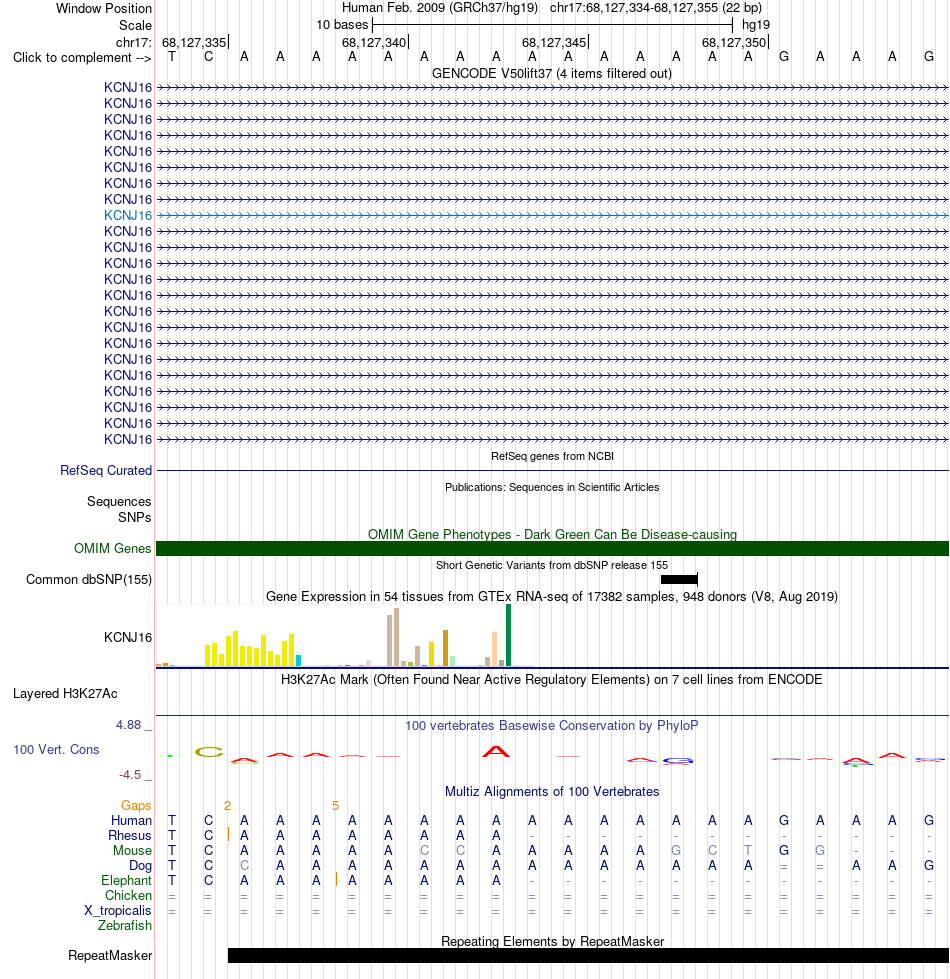Image resolution: width=950 pixels, height=979 pixels.
Task: Click the '10 bases' scale label
Action: pos(342,25)
